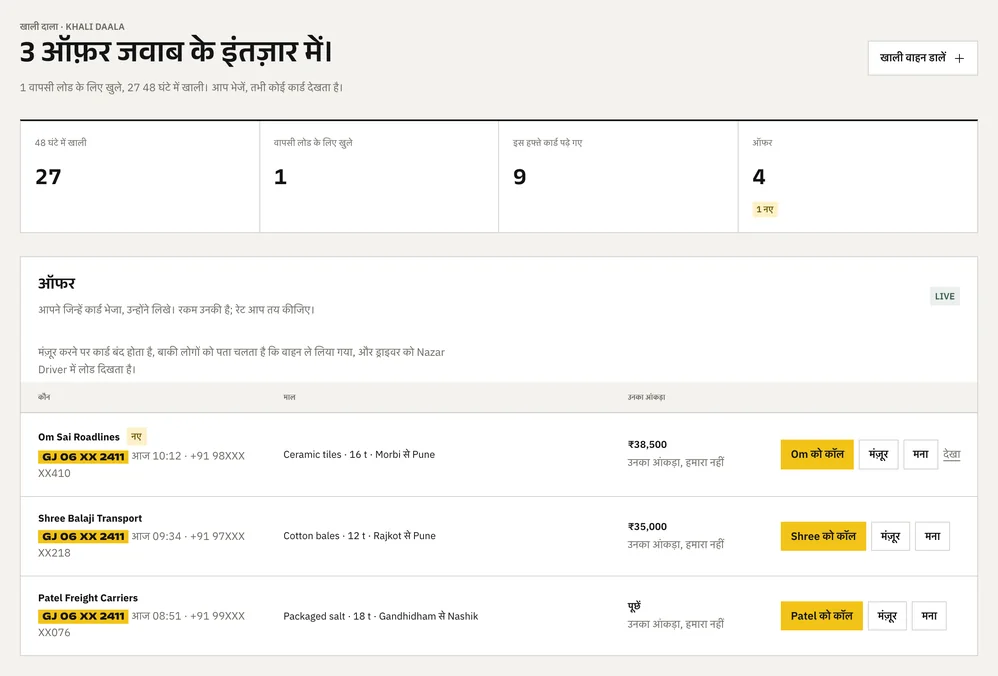
Task: Click the उनका आंकड़ा column header
Action: pos(646,397)
